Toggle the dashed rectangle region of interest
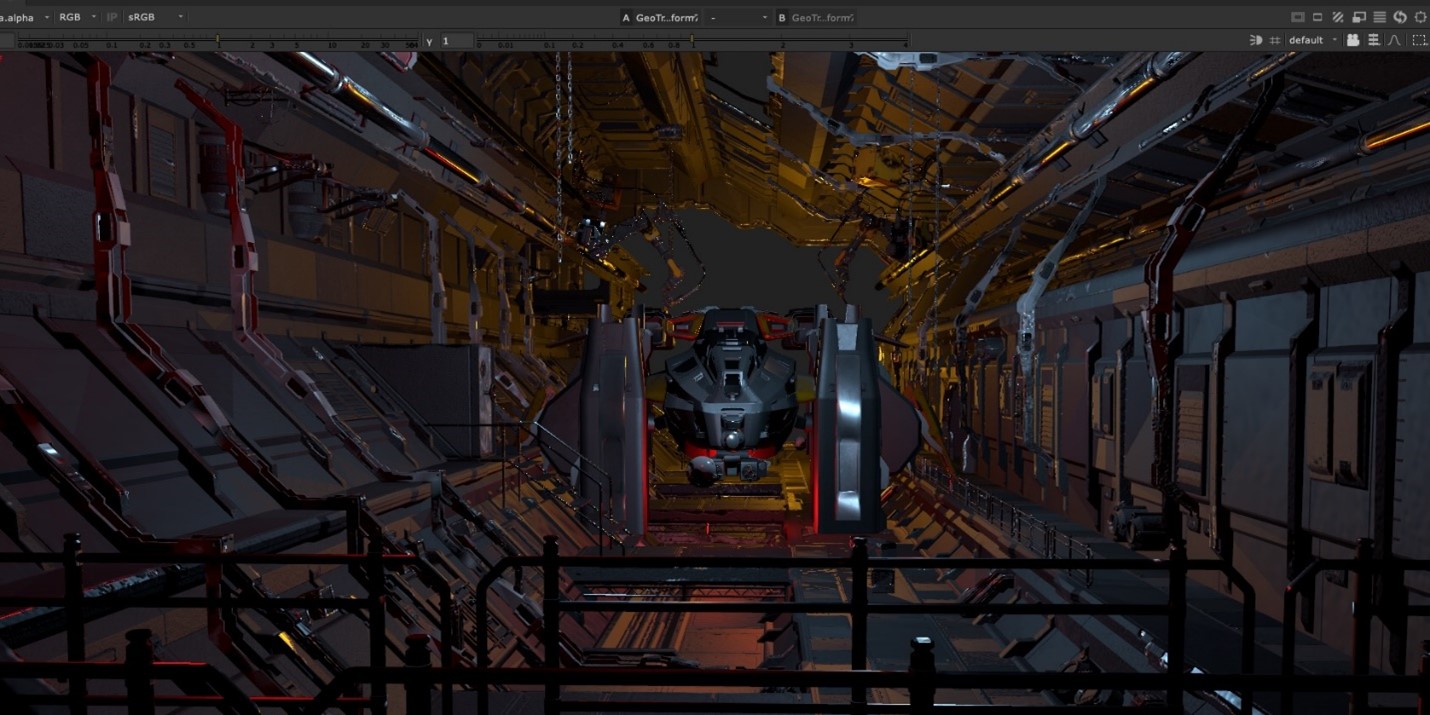This screenshot has height=715, width=1430. (1419, 40)
